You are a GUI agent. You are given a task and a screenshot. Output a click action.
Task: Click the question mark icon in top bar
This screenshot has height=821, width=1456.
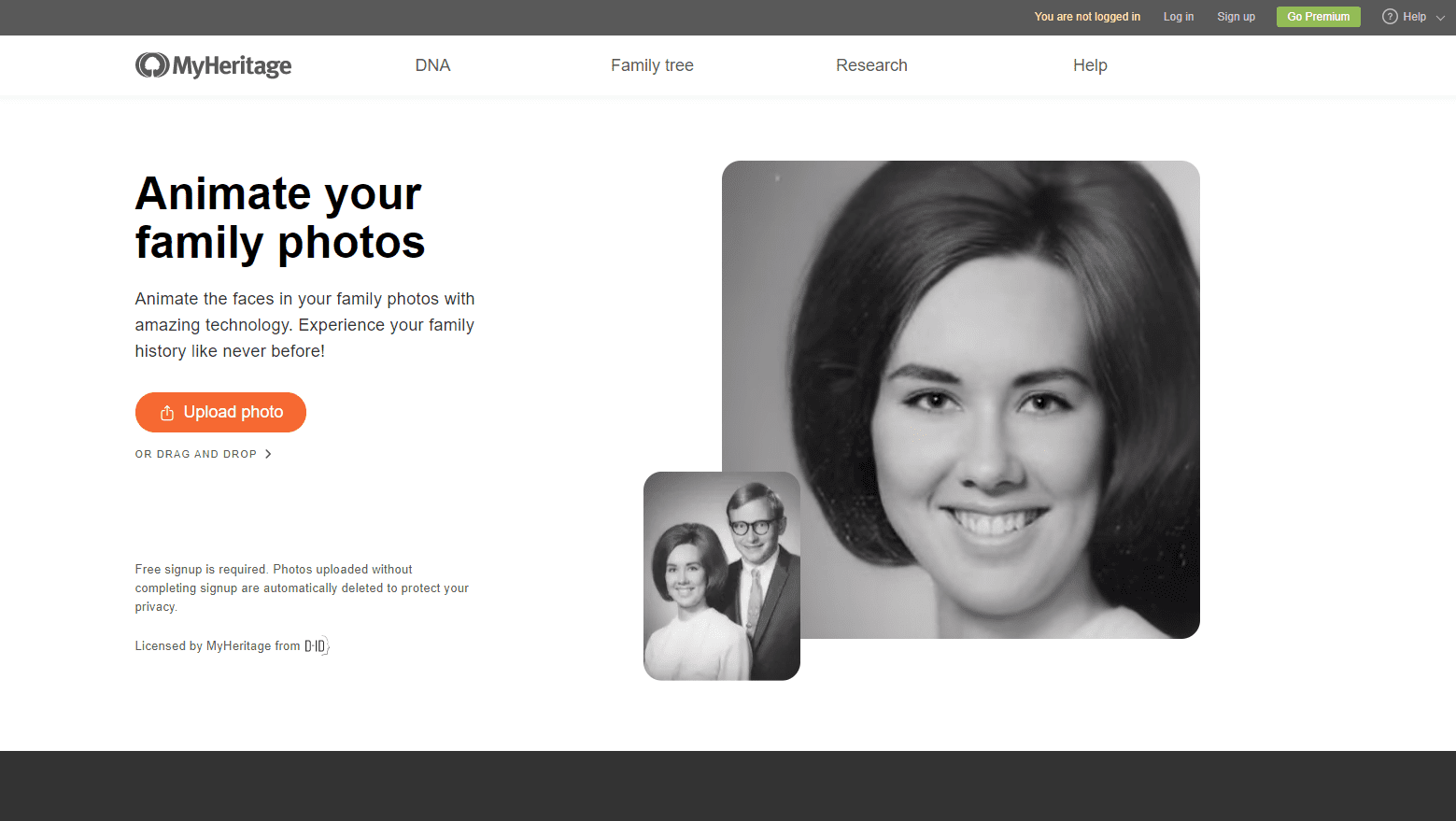[1390, 17]
